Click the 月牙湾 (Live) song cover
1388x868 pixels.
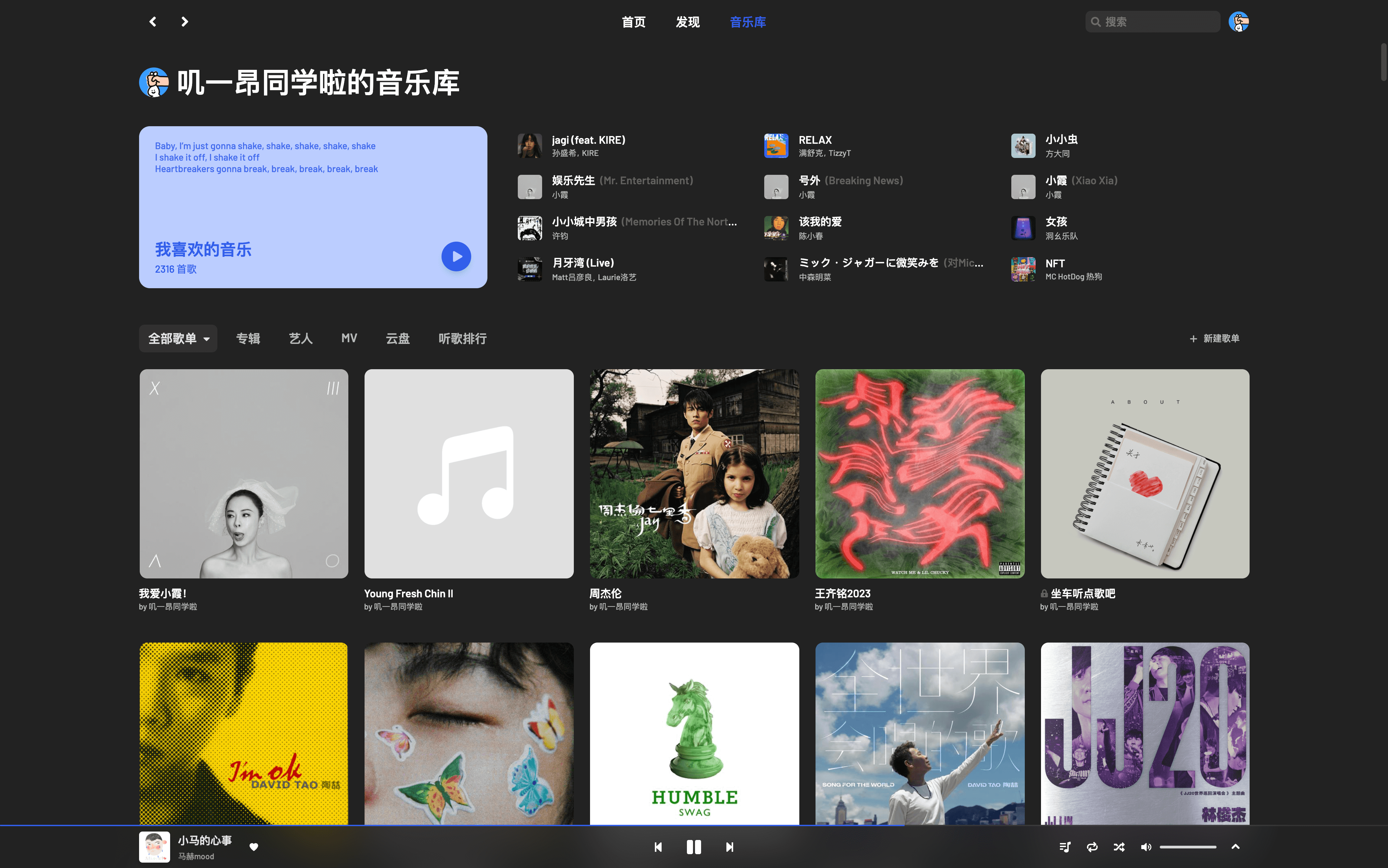pyautogui.click(x=529, y=269)
